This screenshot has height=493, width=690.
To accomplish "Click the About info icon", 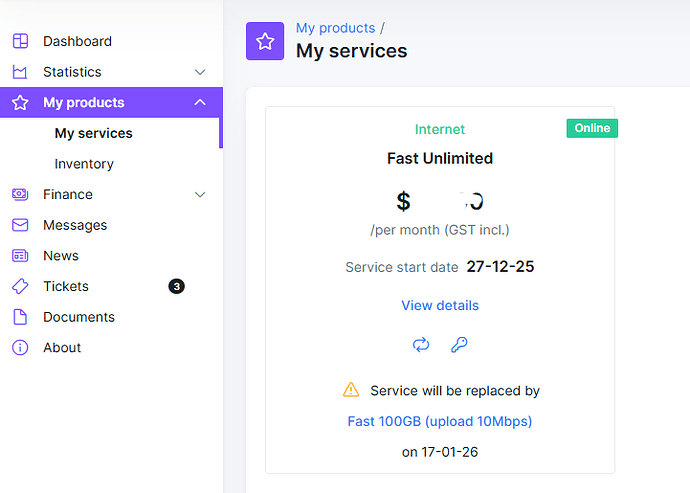I will pyautogui.click(x=20, y=348).
